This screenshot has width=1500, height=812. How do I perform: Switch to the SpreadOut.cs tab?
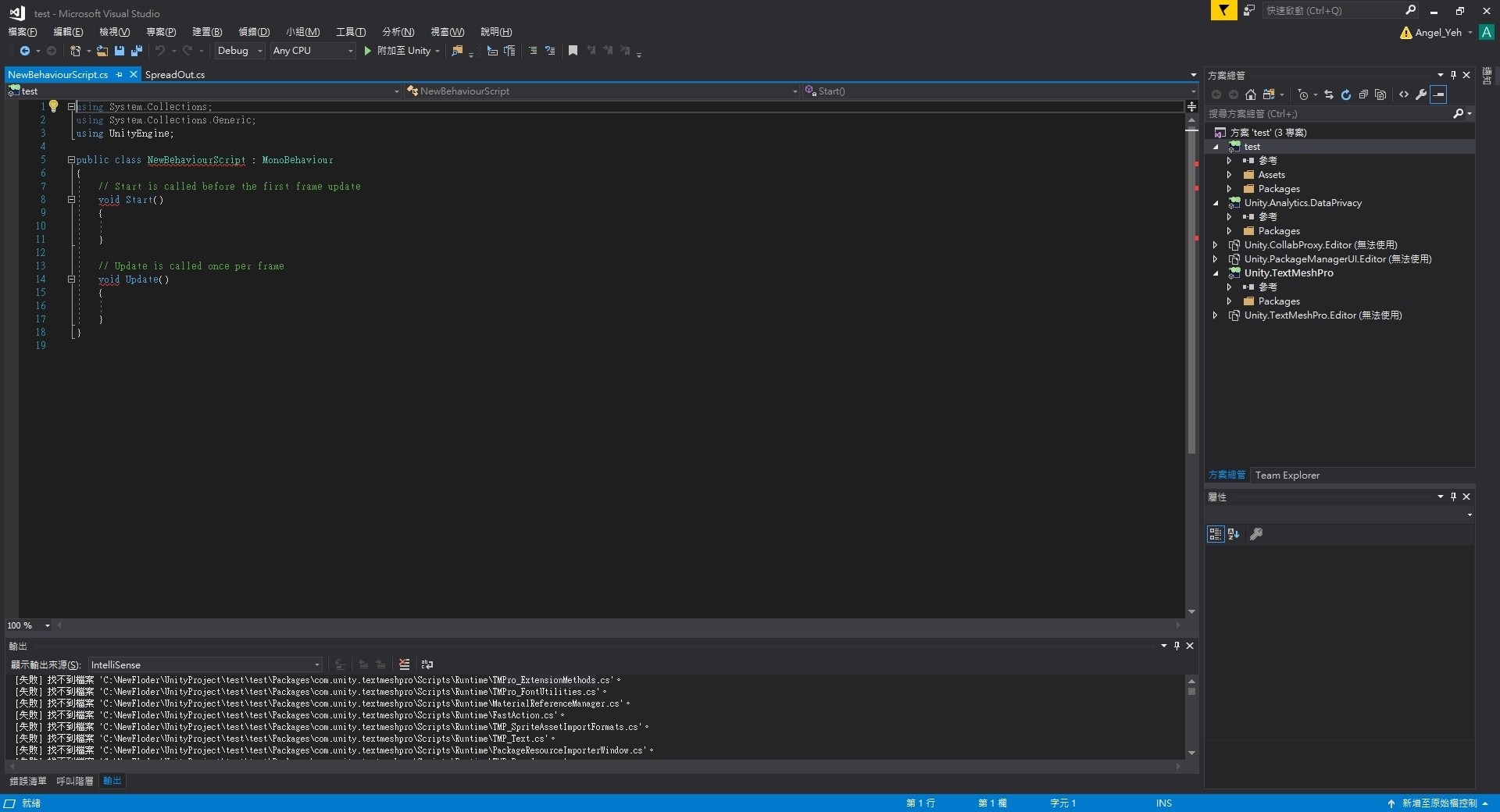coord(175,75)
